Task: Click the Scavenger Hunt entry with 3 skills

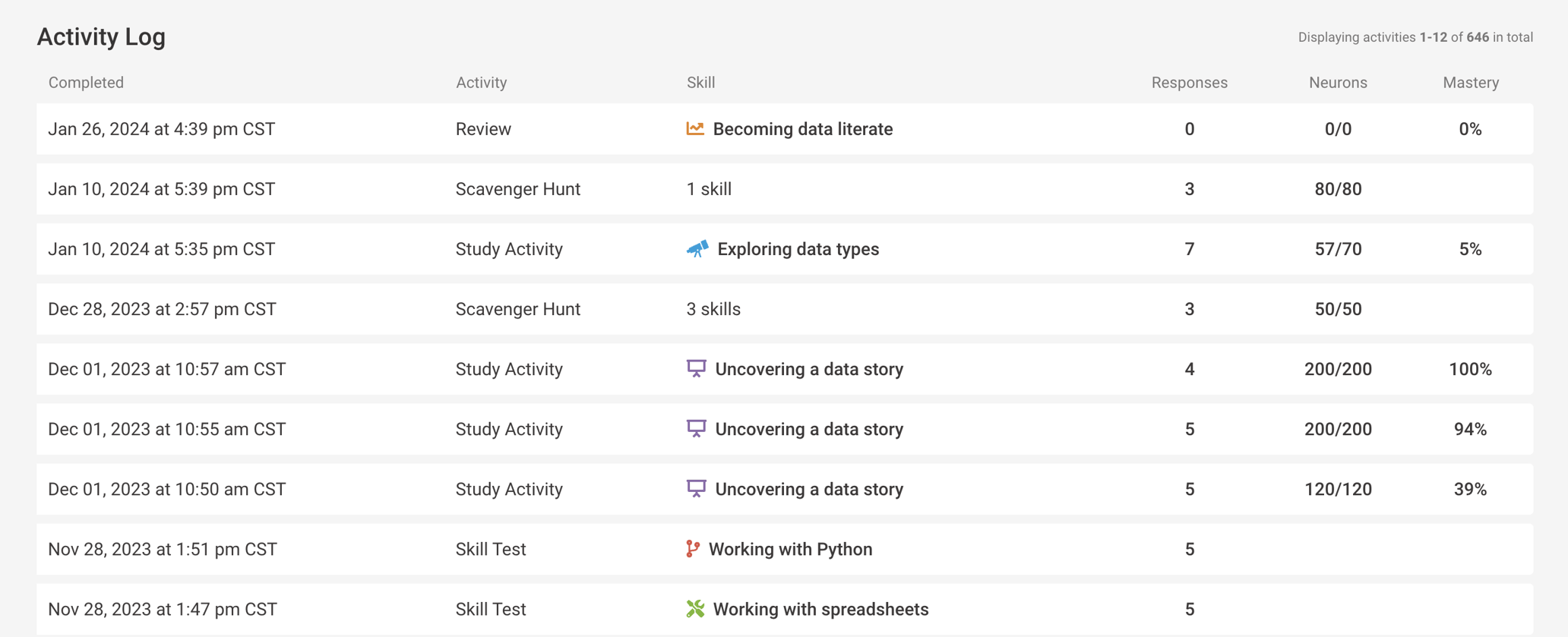Action: click(x=517, y=309)
